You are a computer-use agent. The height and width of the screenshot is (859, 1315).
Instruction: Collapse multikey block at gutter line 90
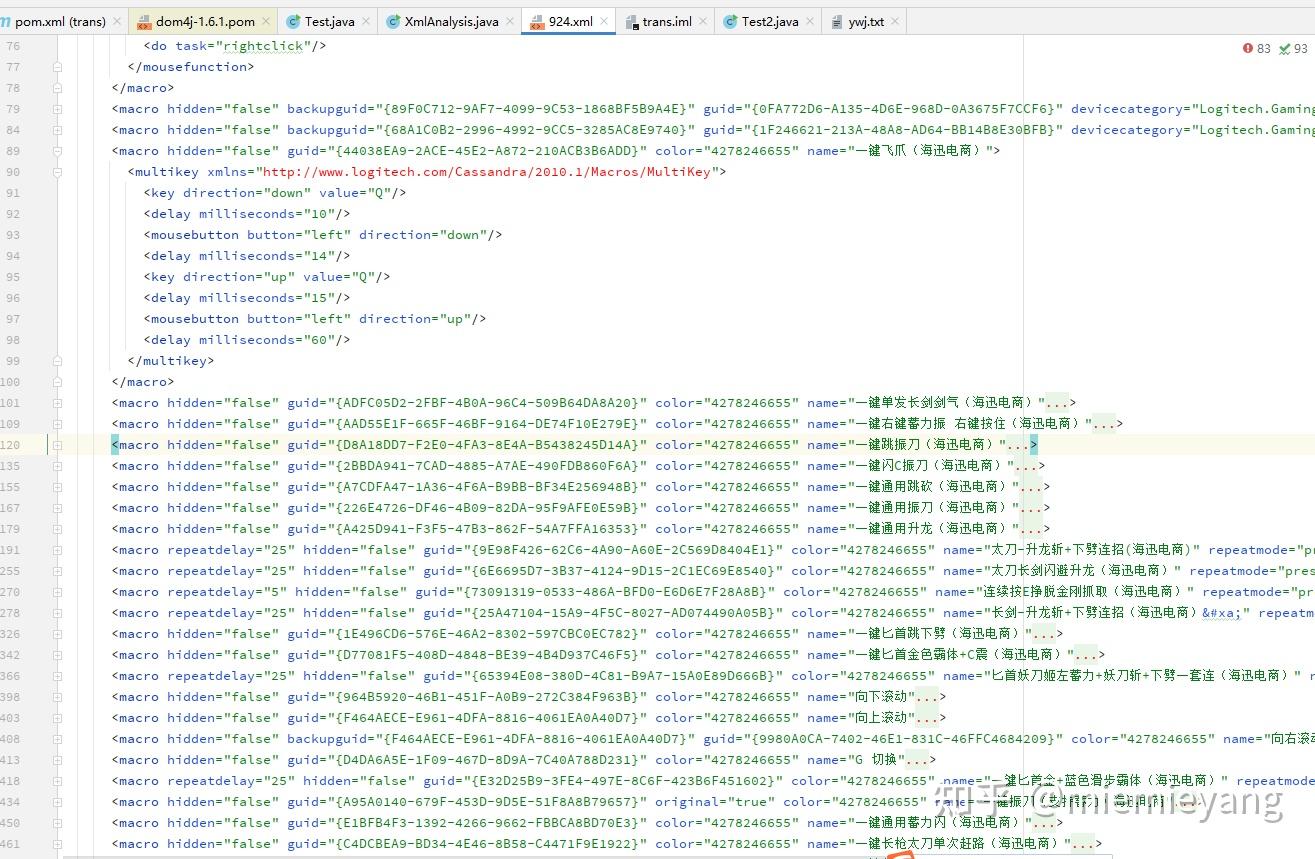(x=57, y=172)
